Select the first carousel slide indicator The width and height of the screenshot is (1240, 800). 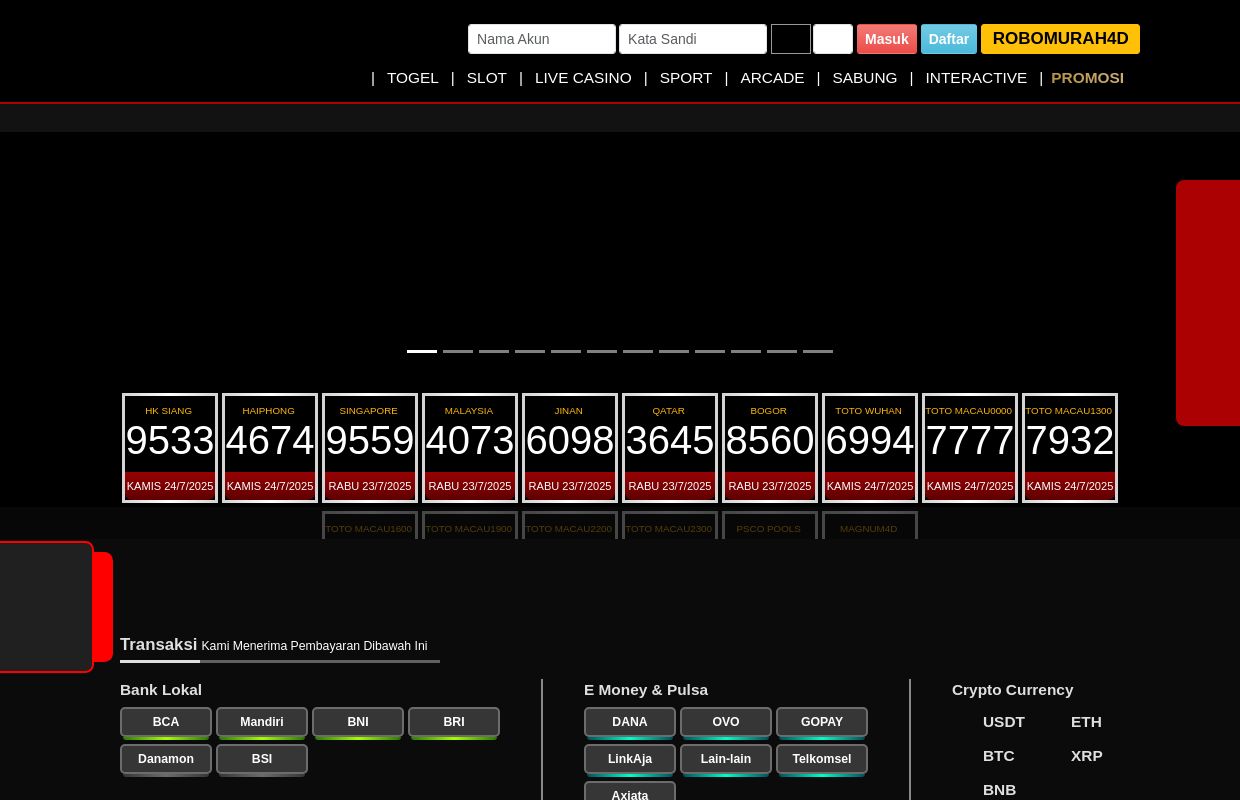tap(422, 351)
